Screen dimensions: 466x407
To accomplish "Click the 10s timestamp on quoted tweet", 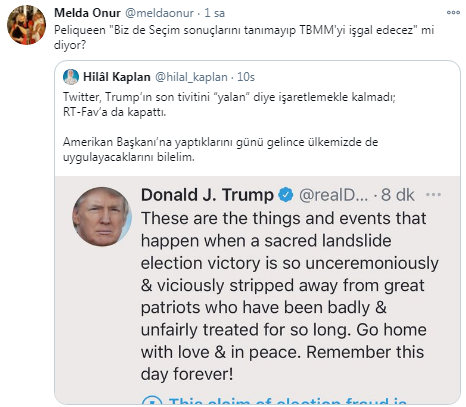I will pyautogui.click(x=246, y=77).
